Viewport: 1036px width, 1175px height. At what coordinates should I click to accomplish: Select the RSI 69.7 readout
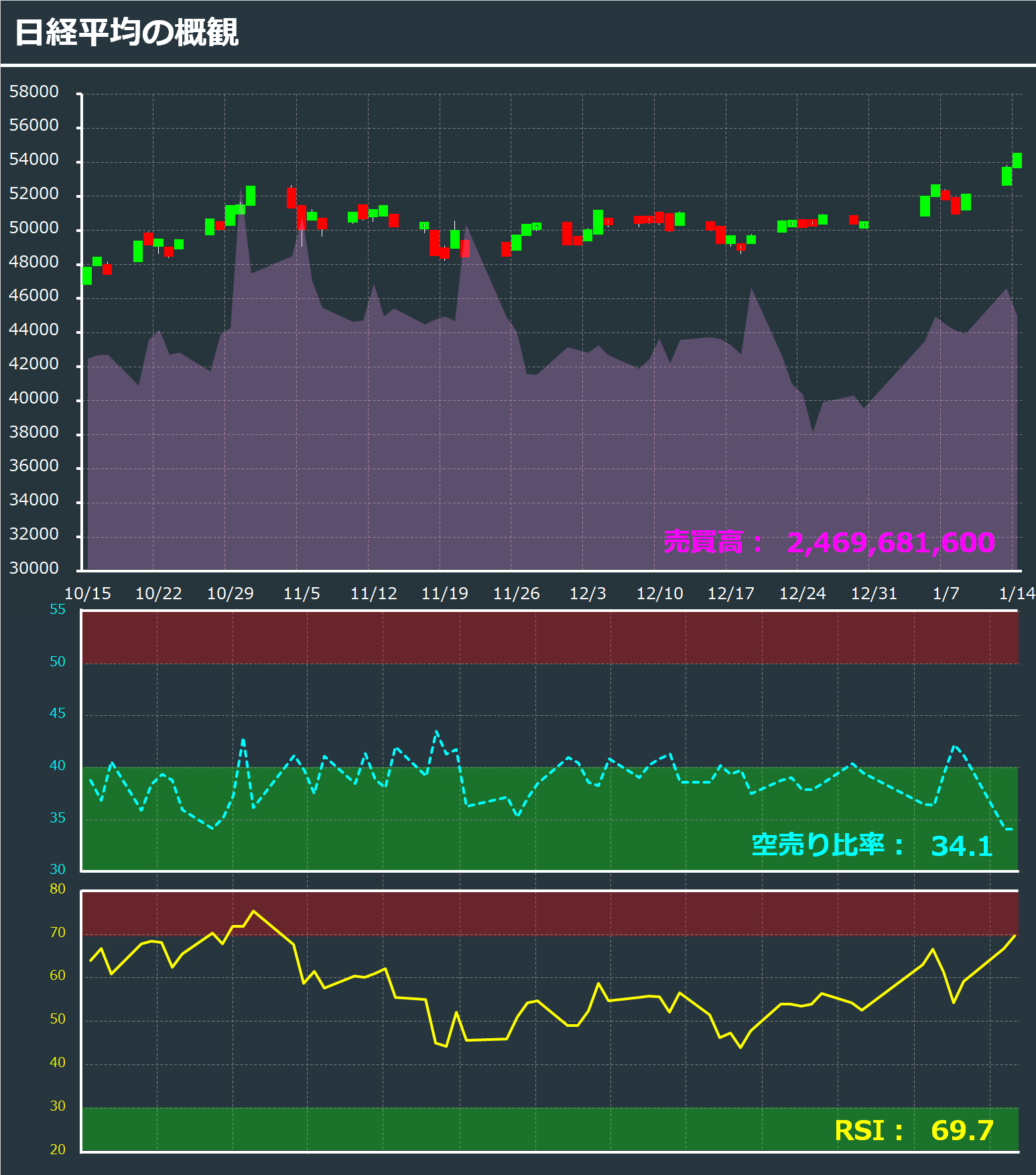[x=961, y=1130]
